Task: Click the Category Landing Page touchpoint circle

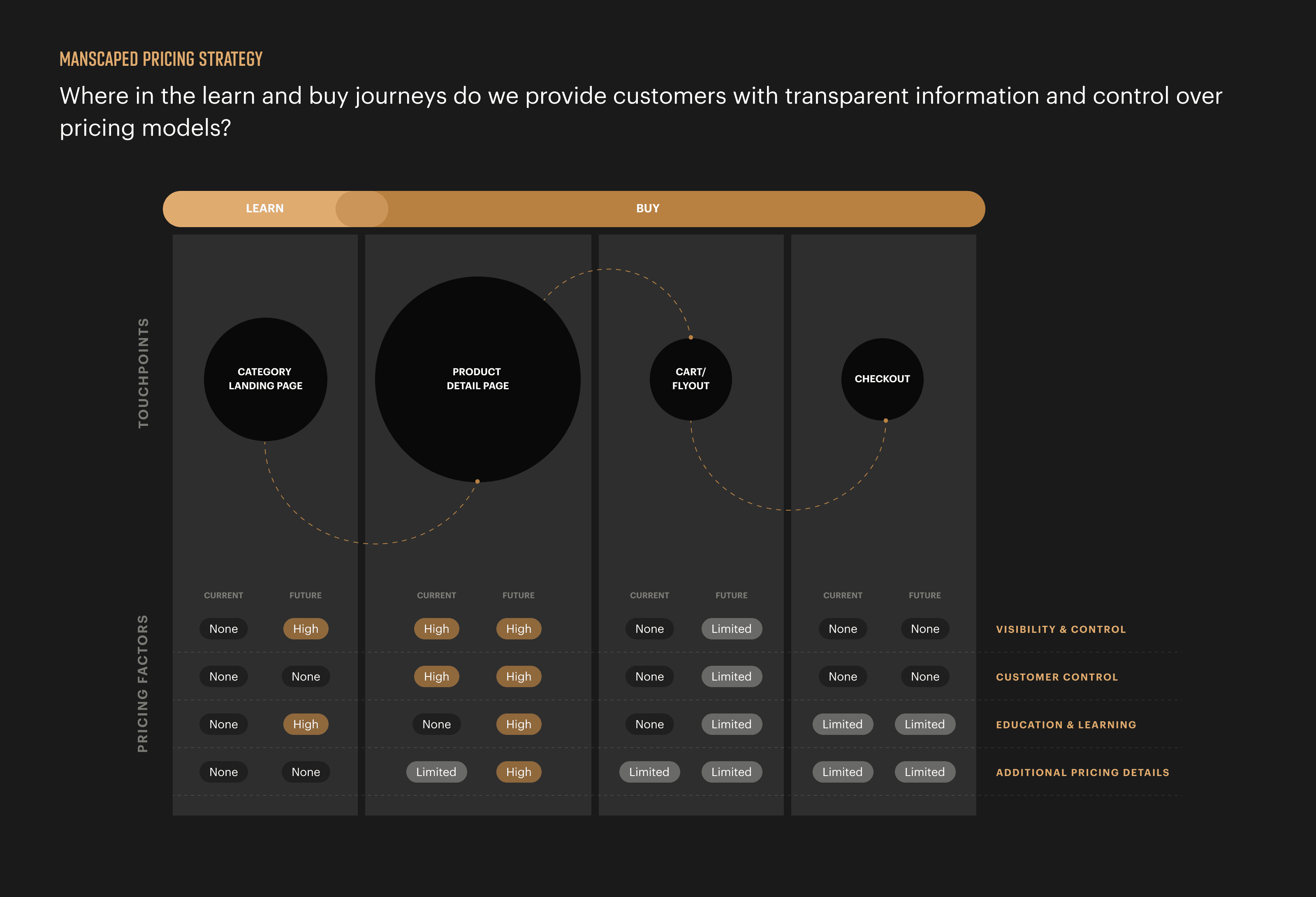Action: 266,379
